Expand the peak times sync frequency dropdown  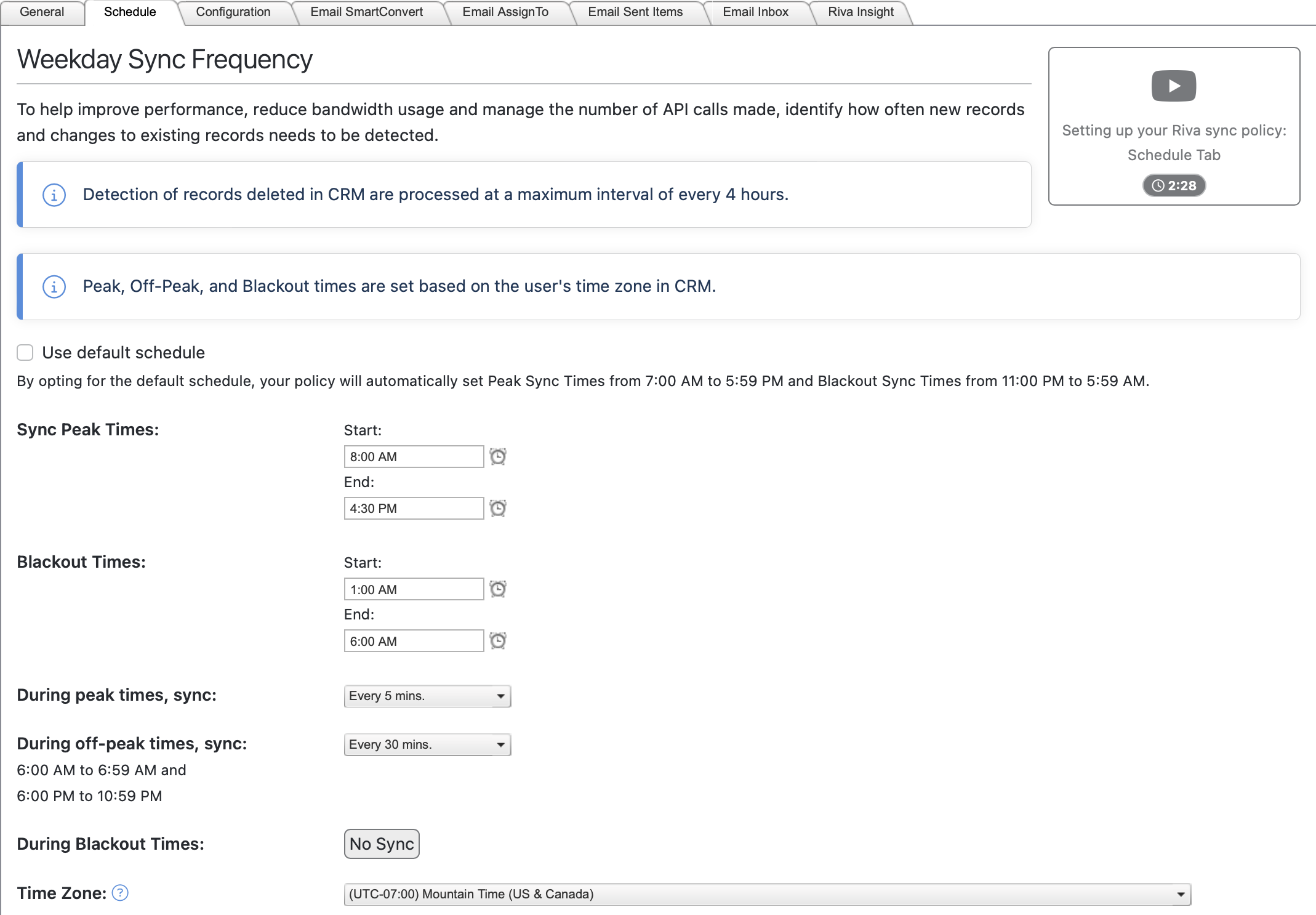427,696
